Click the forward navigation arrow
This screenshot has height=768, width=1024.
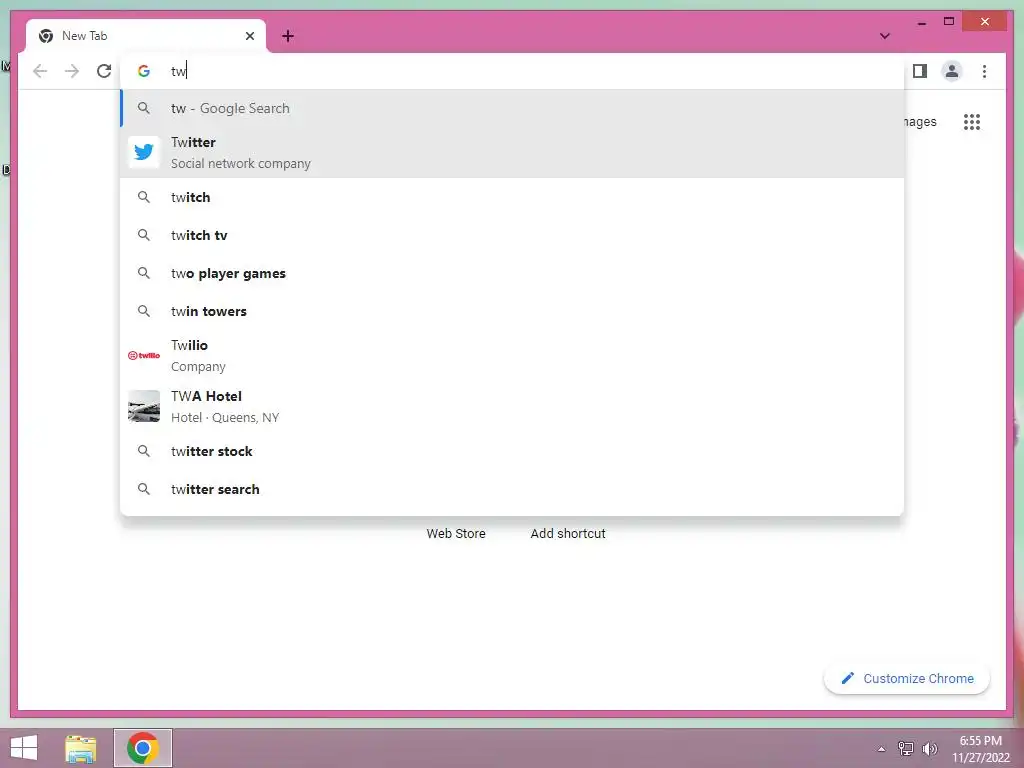click(x=72, y=71)
